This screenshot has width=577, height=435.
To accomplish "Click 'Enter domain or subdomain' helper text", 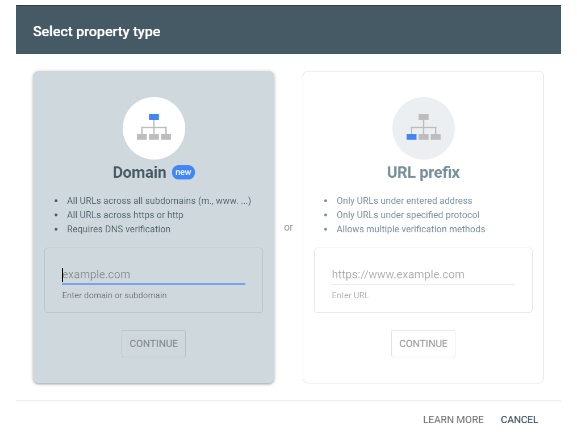I will [114, 295].
